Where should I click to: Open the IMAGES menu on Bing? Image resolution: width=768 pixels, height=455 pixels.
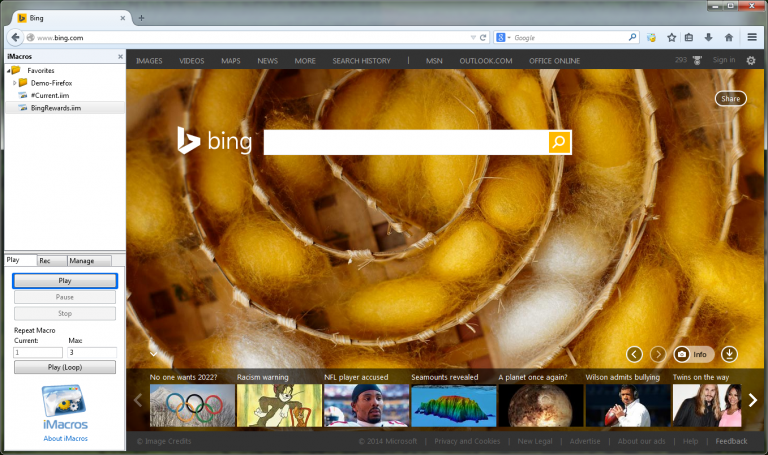point(149,61)
